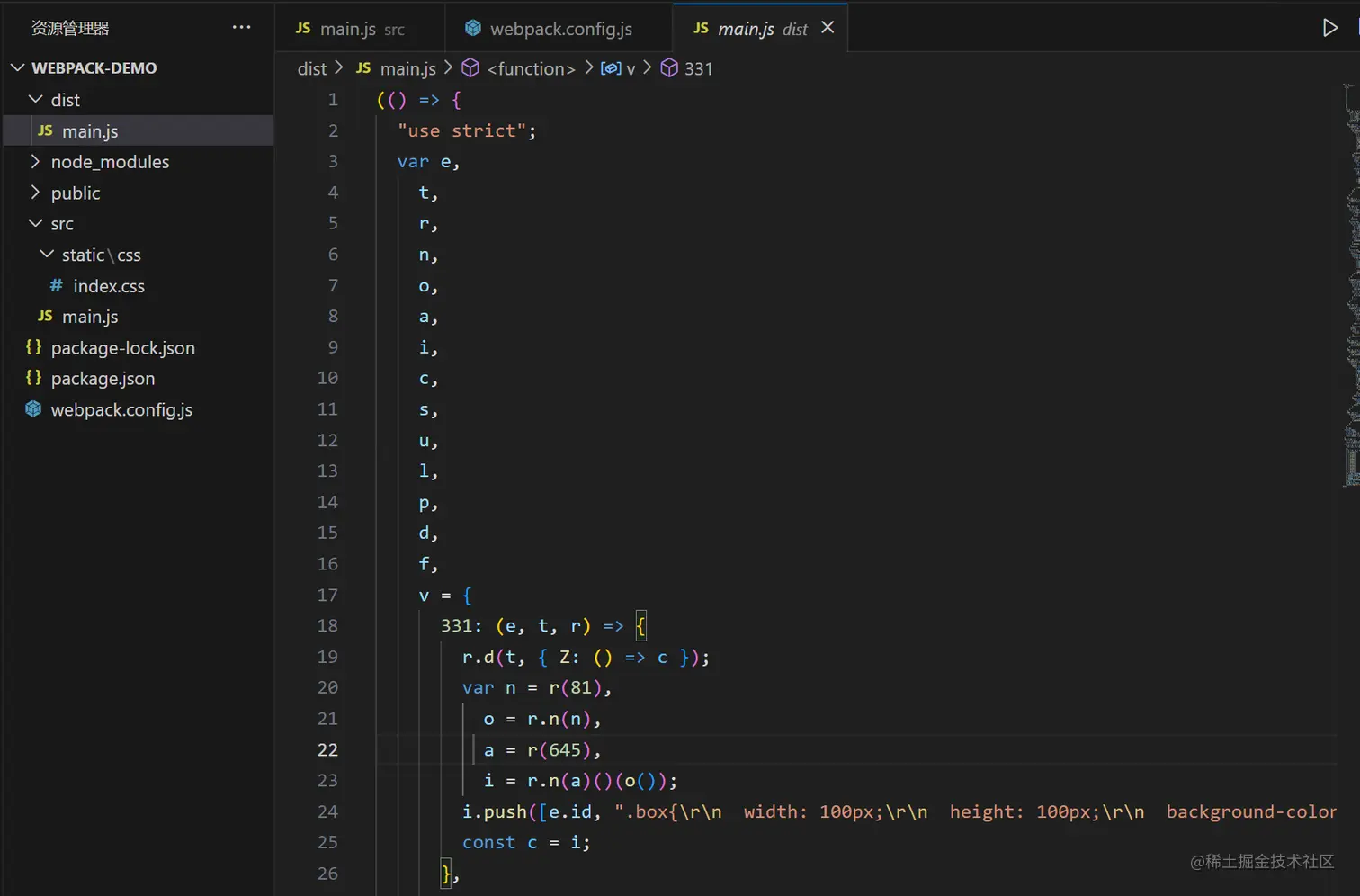Click the cube icon before 331 in breadcrumb
This screenshot has width=1360, height=896.
point(669,68)
